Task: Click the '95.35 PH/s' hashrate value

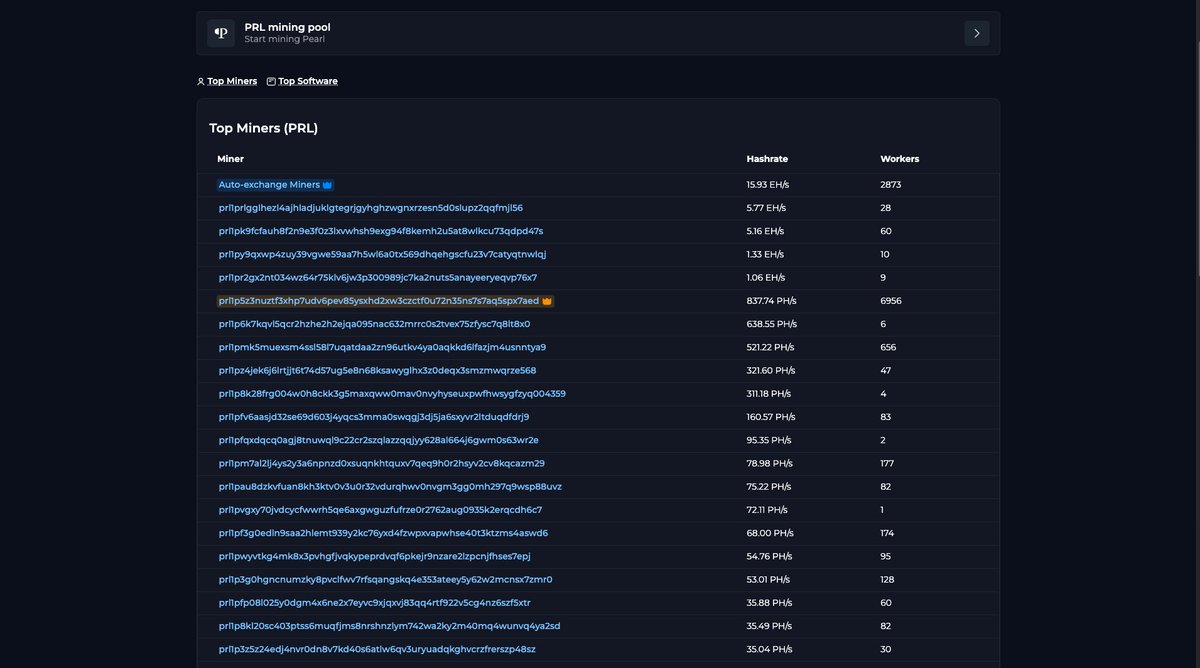Action: pos(769,440)
